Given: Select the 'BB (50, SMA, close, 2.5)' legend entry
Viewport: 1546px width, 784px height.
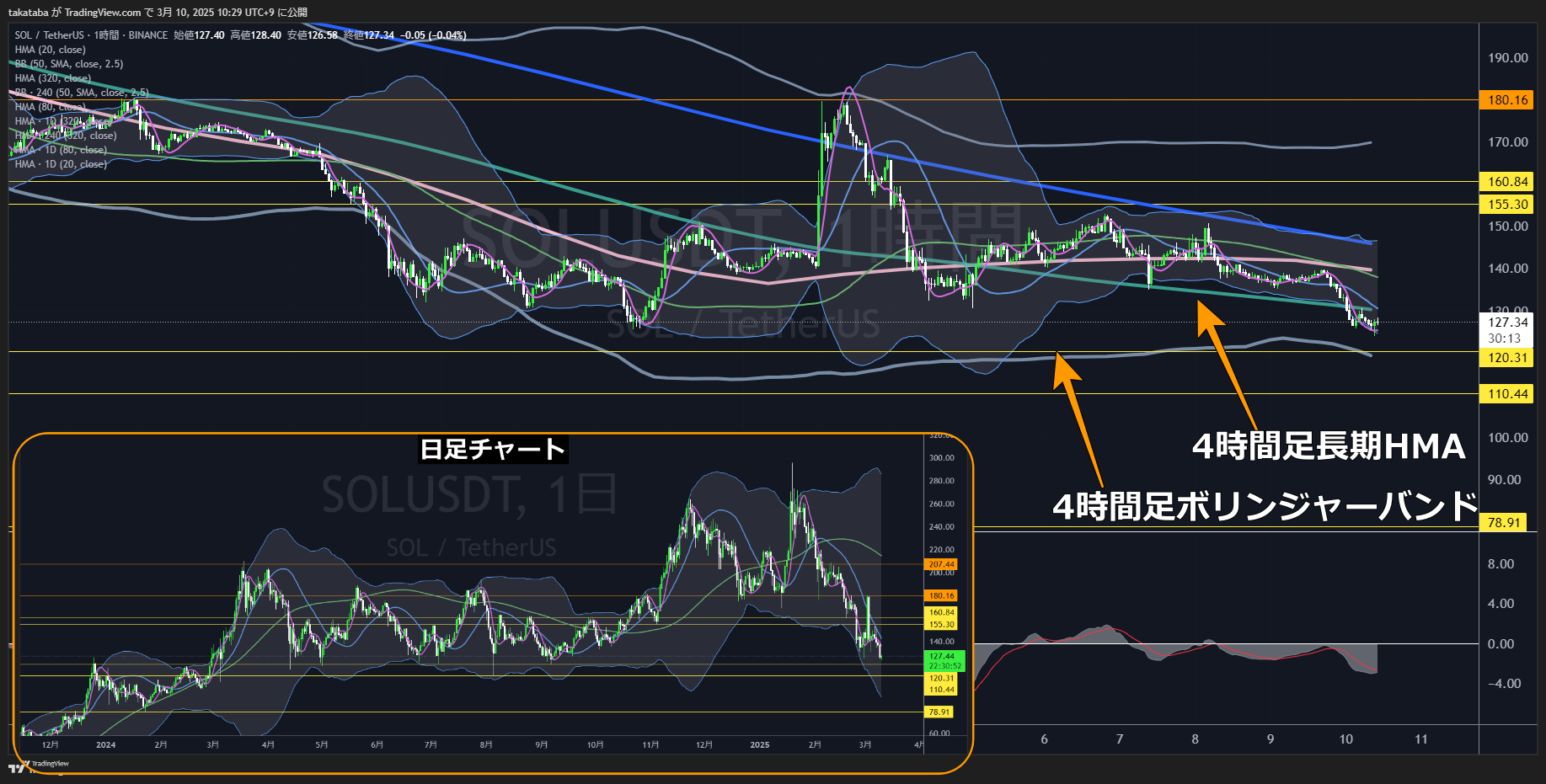Looking at the screenshot, I should [69, 64].
